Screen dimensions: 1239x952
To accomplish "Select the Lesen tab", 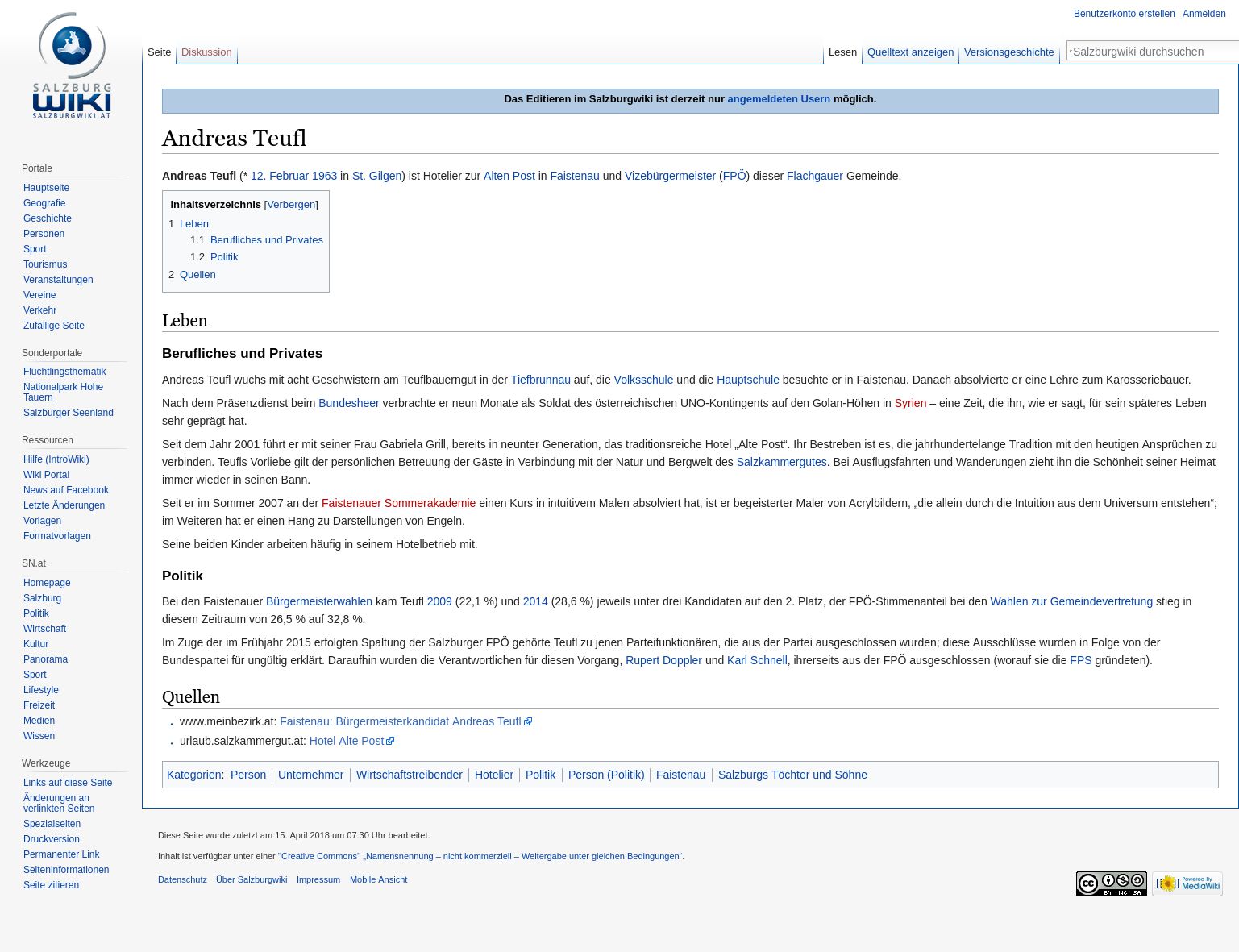I will pos(842,52).
